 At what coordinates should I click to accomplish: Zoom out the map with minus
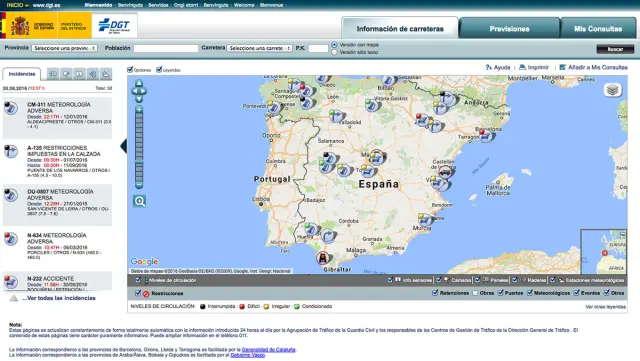(x=139, y=185)
